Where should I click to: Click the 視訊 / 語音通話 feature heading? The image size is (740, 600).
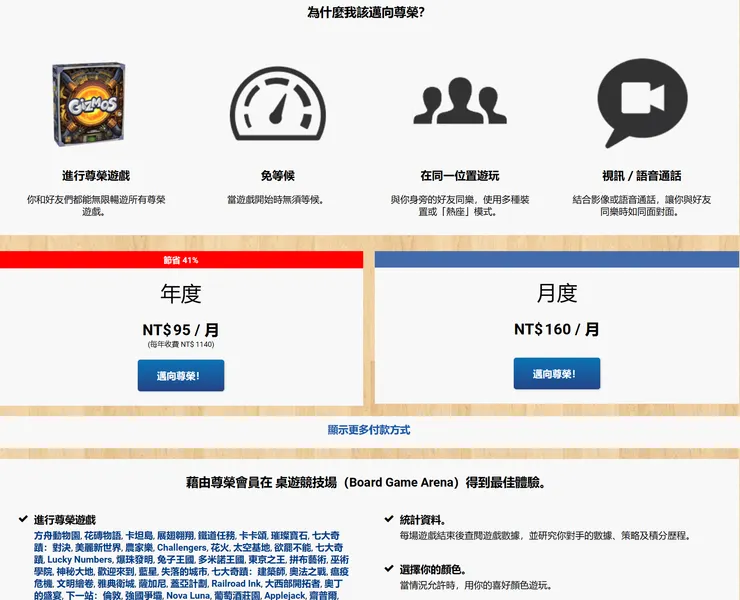click(x=642, y=176)
